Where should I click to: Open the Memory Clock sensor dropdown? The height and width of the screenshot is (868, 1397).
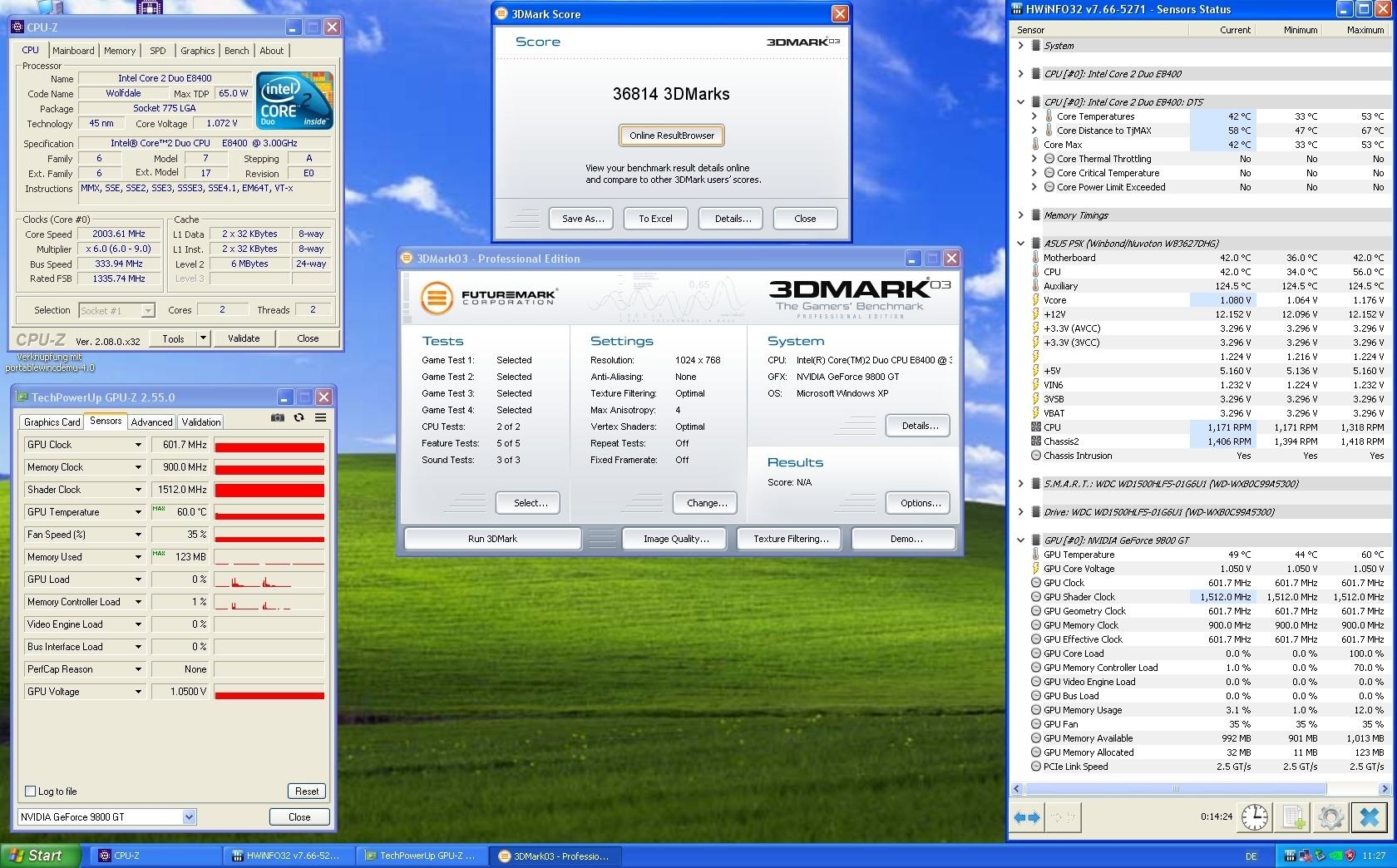point(138,467)
